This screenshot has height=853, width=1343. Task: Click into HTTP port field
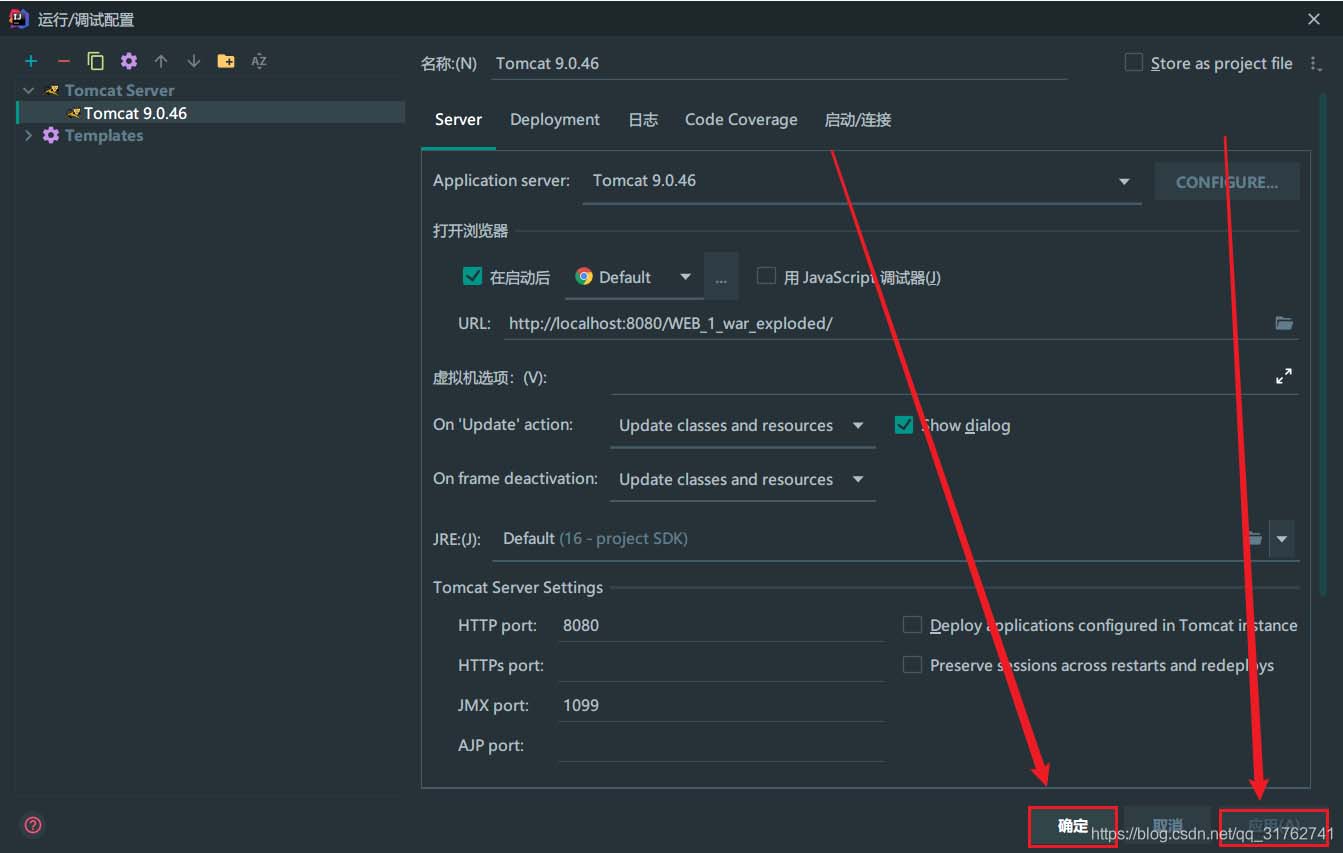722,625
